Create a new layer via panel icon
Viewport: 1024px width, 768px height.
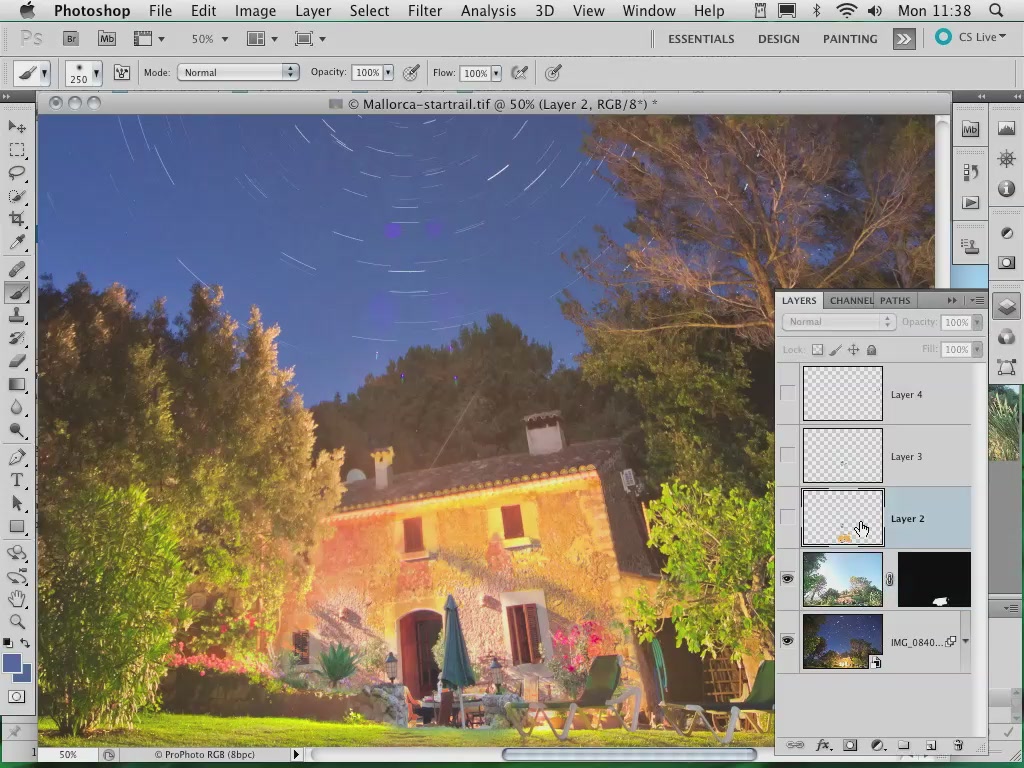931,744
